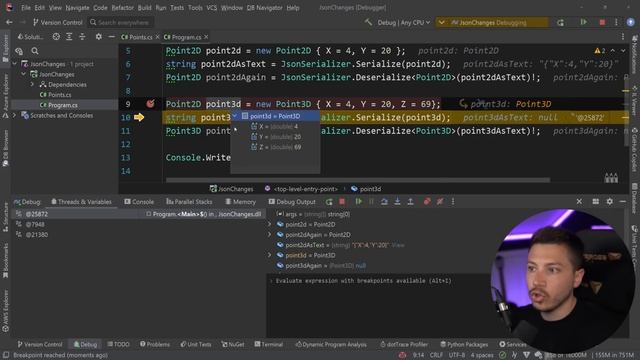Click the back navigation arrow in toolbar

coord(9,22)
